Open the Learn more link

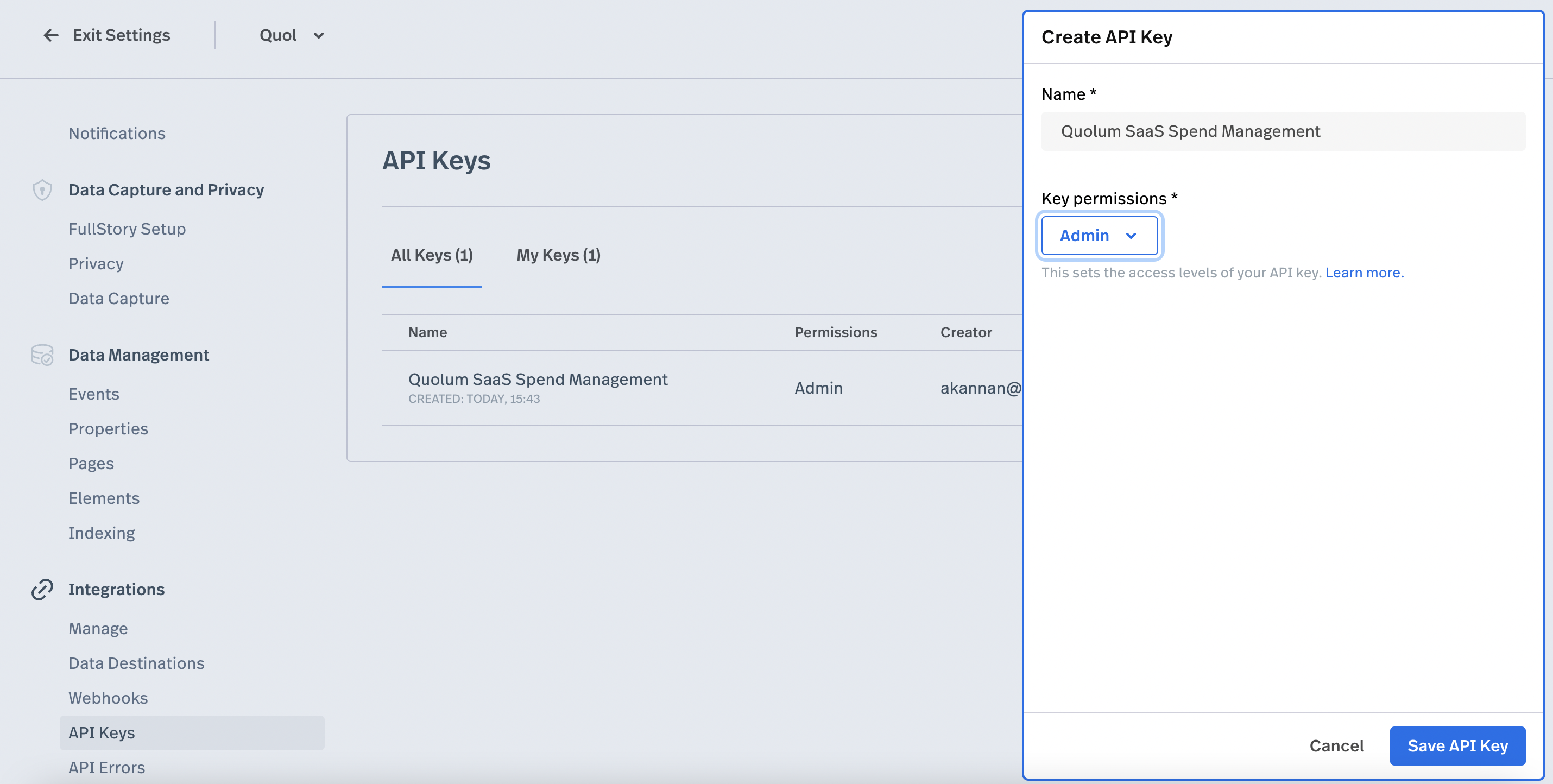[1363, 273]
